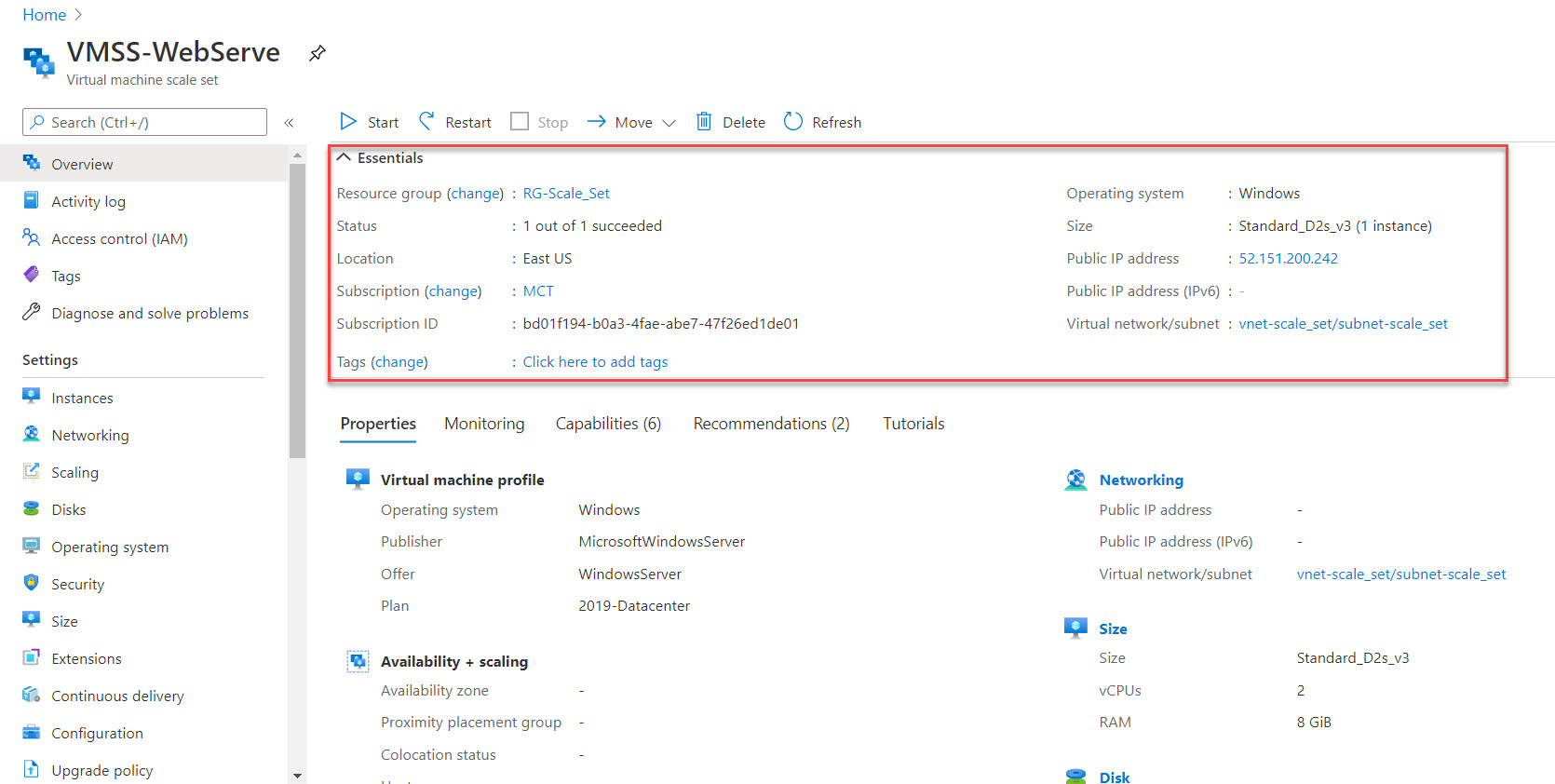Click the pin icon next to VMSS-WebServe
The width and height of the screenshot is (1555, 784).
coord(318,53)
